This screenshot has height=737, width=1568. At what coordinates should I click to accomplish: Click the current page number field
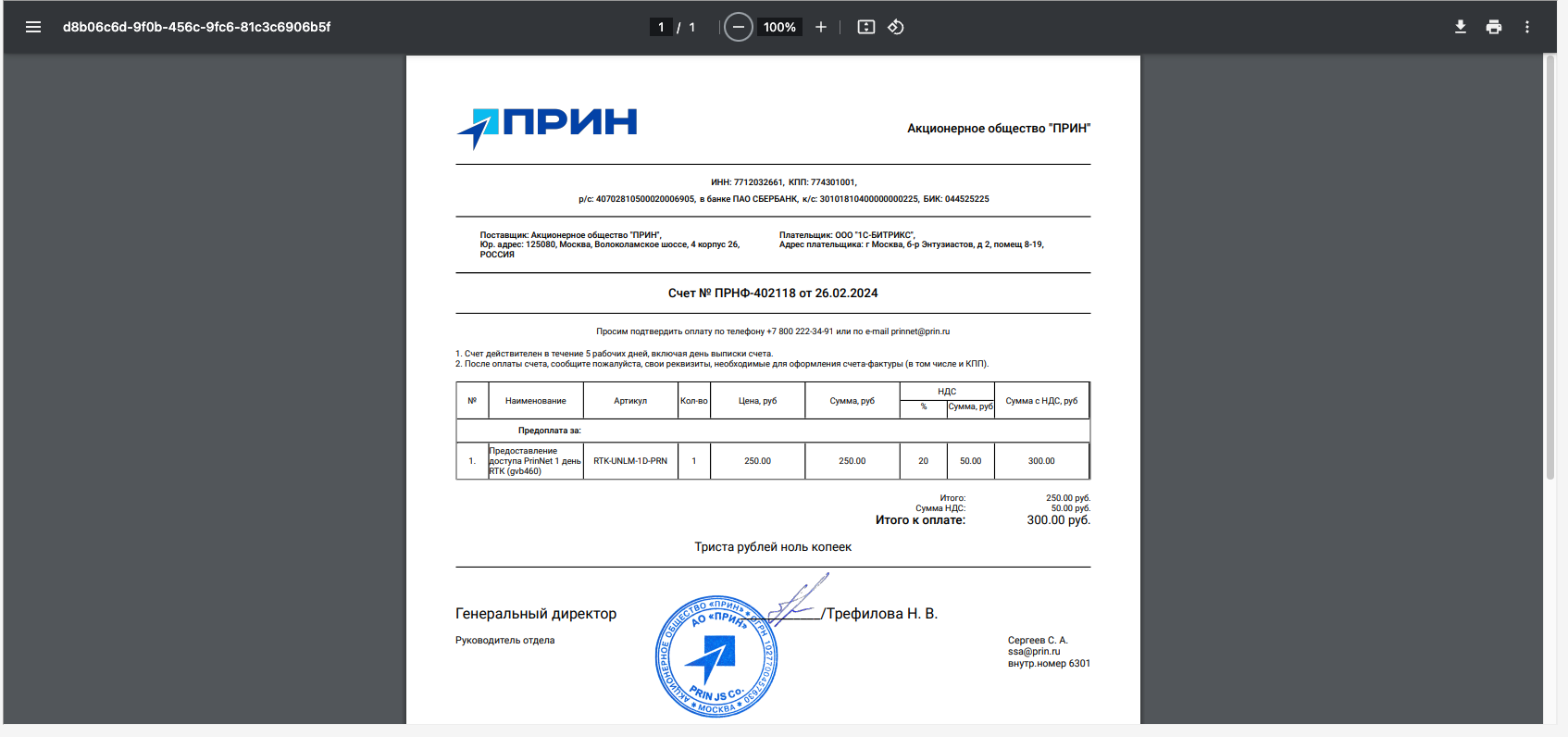(661, 27)
